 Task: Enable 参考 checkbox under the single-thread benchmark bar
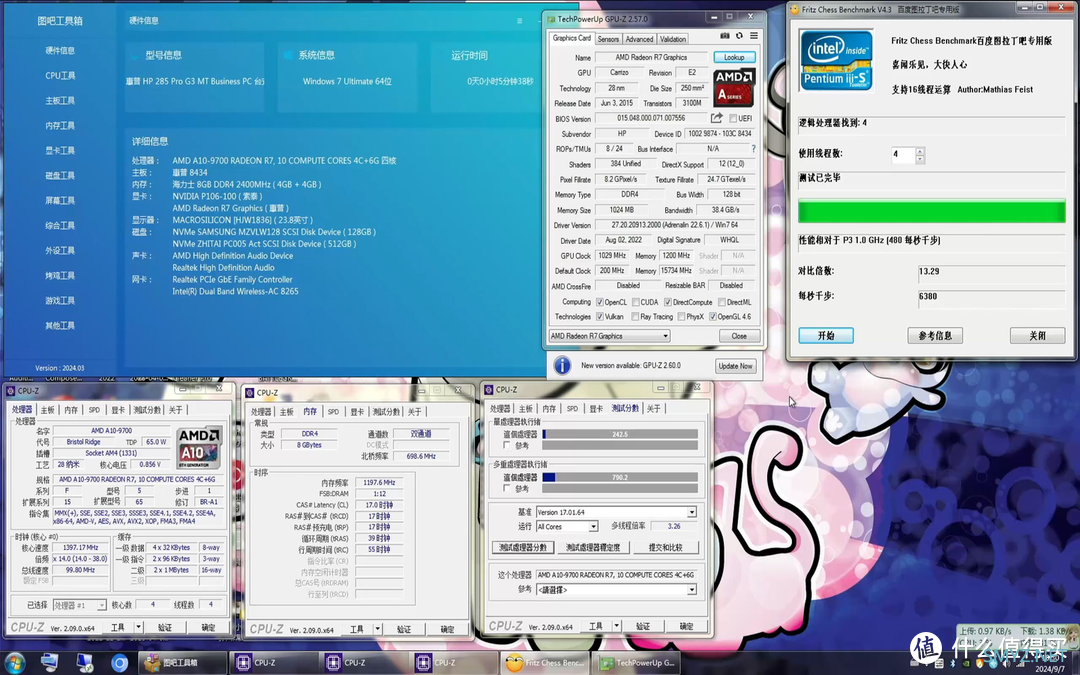pyautogui.click(x=508, y=446)
